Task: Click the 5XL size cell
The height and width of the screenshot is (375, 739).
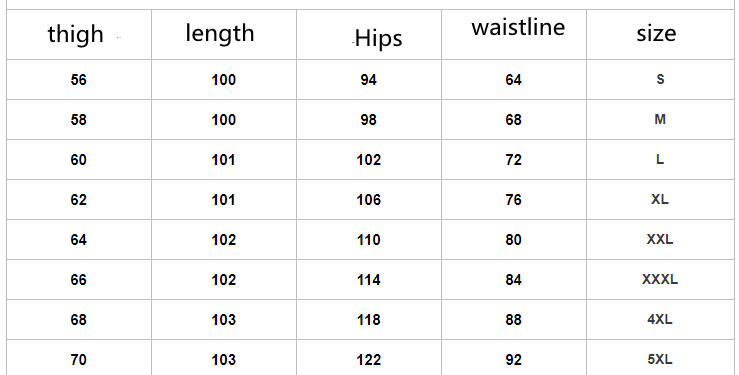Action: coord(660,358)
